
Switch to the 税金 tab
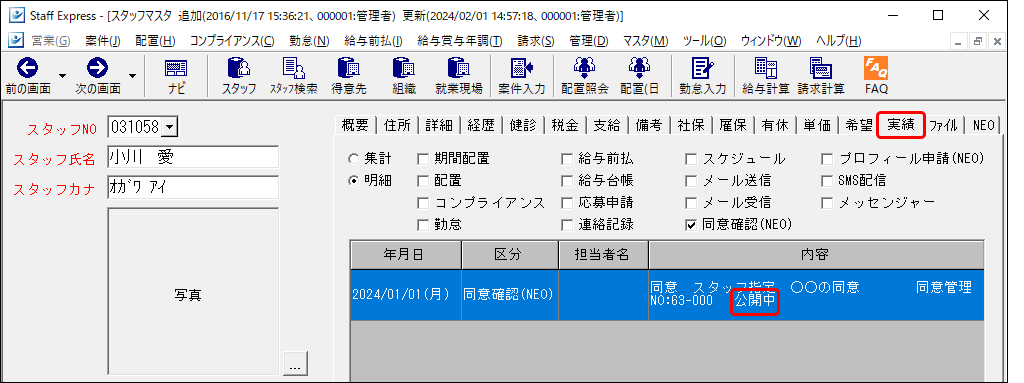tap(565, 125)
